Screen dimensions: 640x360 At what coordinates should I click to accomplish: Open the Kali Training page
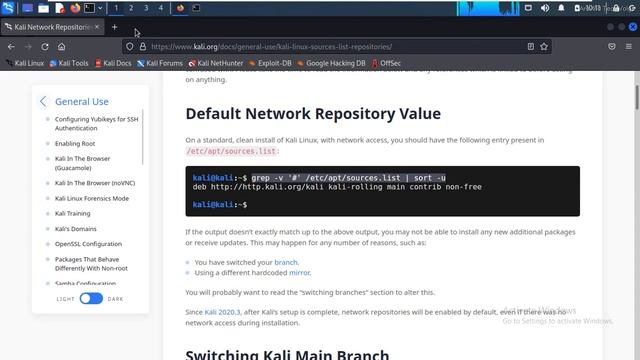(x=73, y=213)
